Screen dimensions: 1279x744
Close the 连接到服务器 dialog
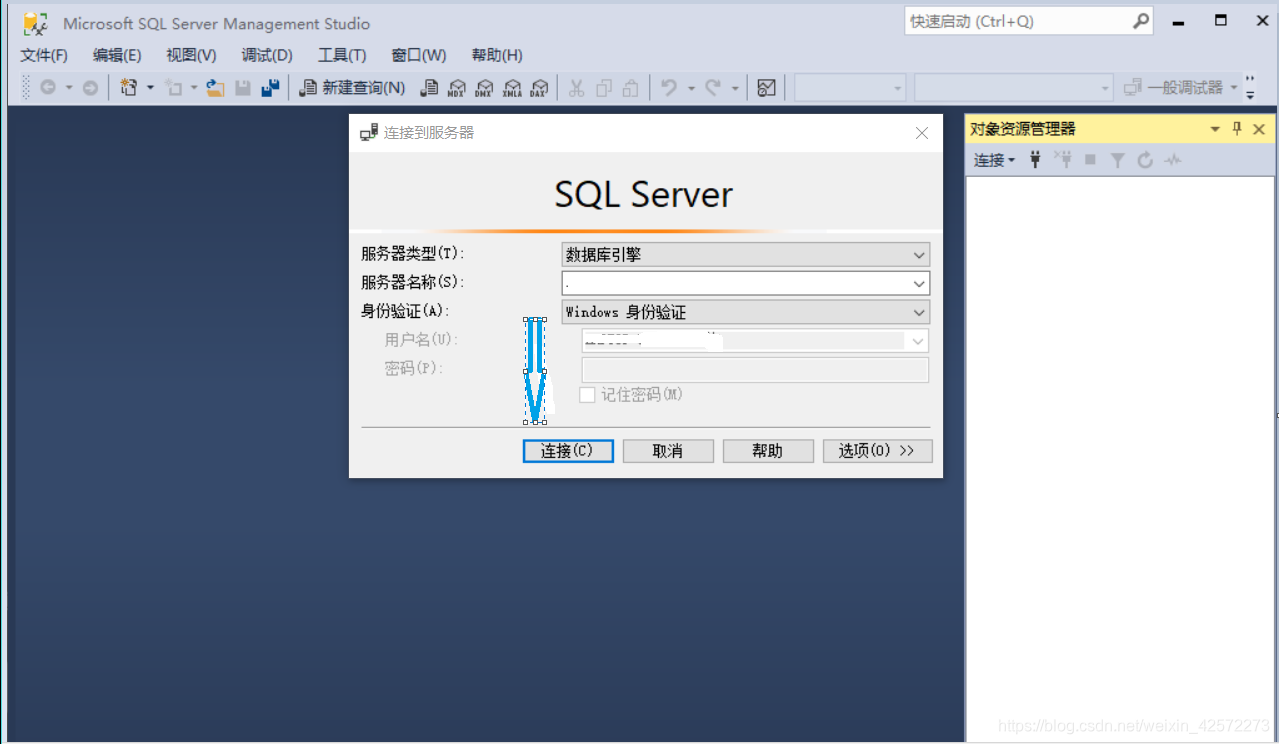pyautogui.click(x=922, y=133)
